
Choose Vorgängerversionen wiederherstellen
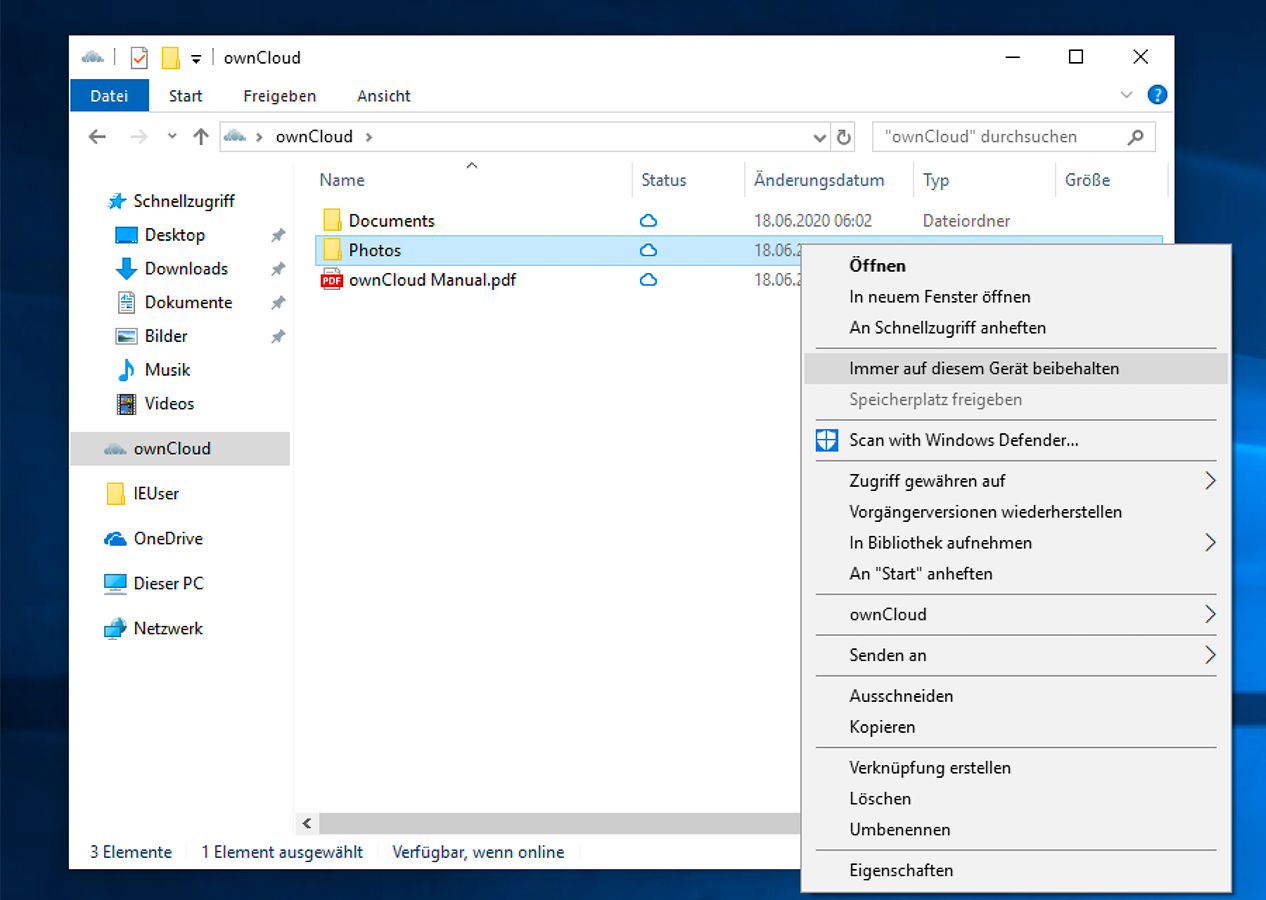tap(1016, 512)
